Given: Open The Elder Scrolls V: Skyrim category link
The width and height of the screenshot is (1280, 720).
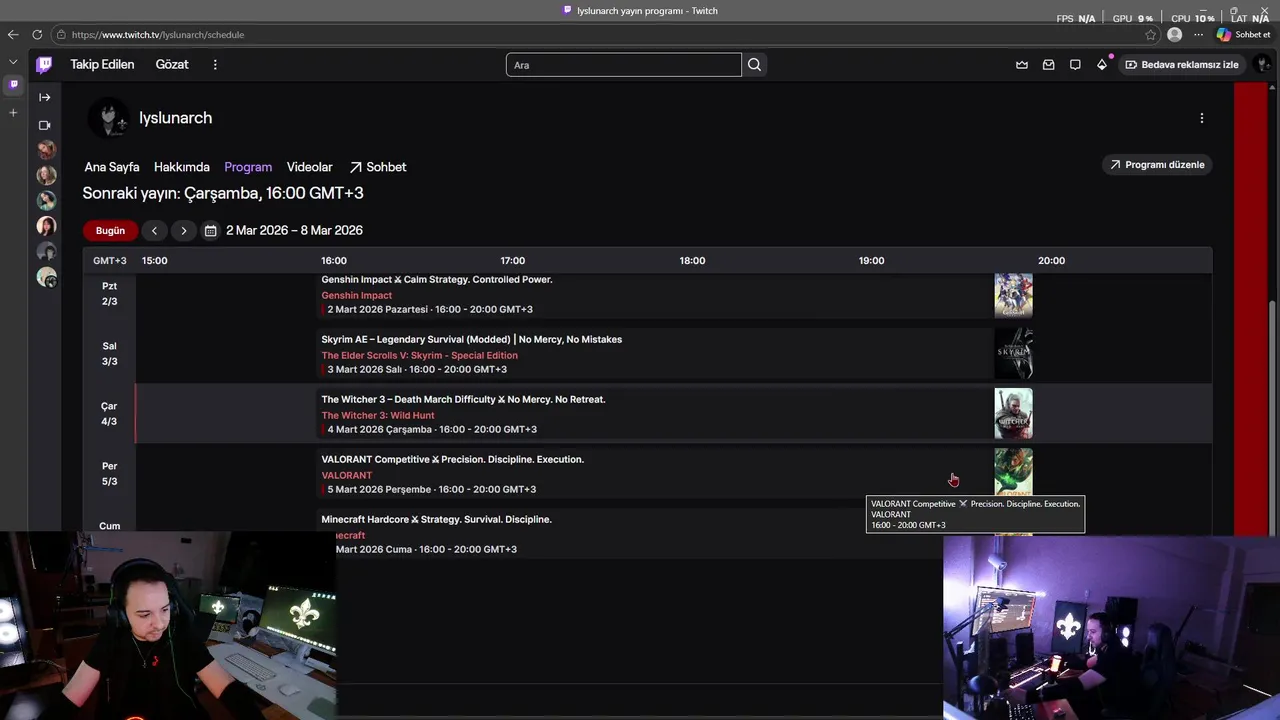Looking at the screenshot, I should coord(420,356).
